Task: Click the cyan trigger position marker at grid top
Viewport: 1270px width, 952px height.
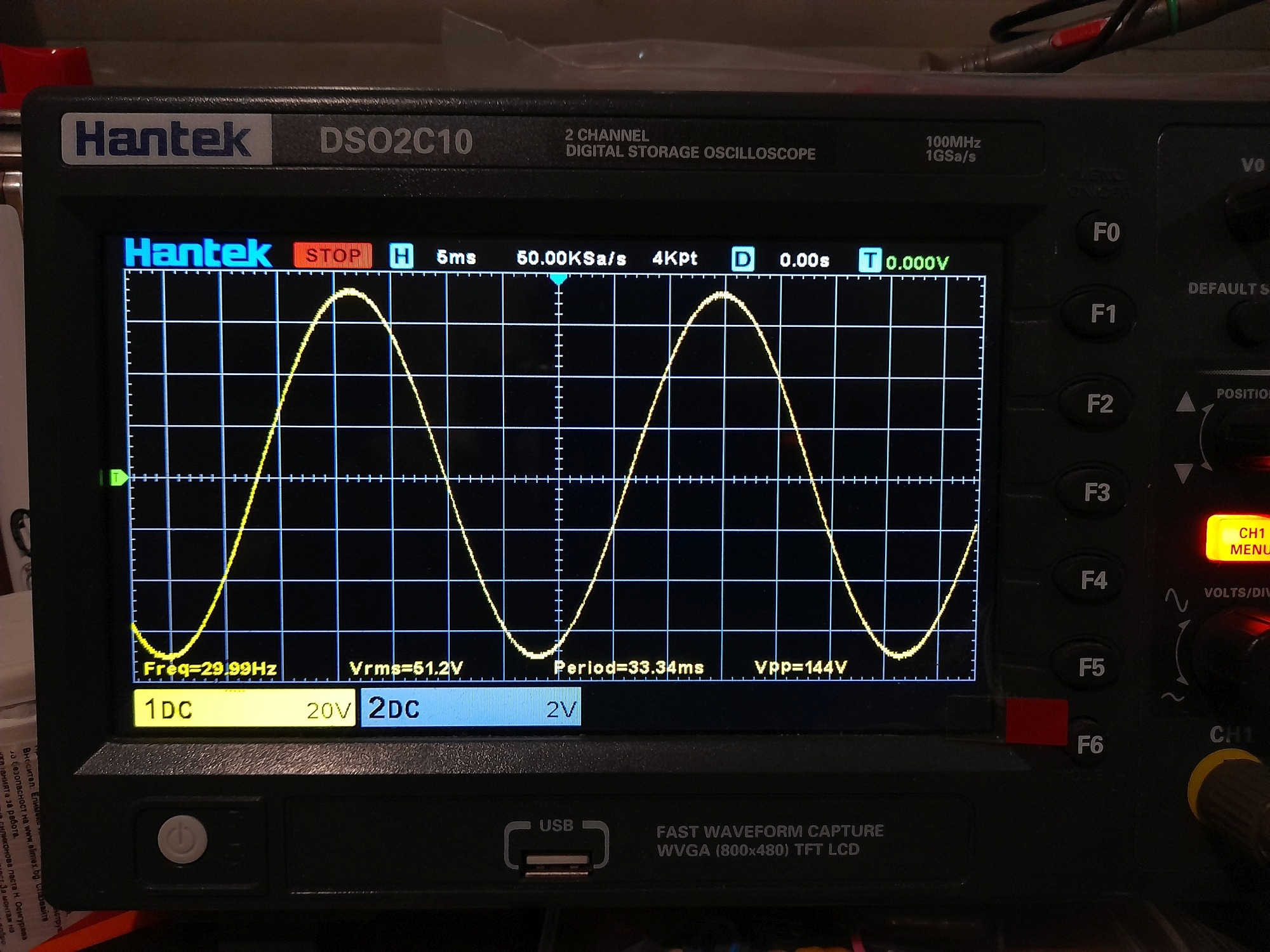Action: click(x=558, y=280)
